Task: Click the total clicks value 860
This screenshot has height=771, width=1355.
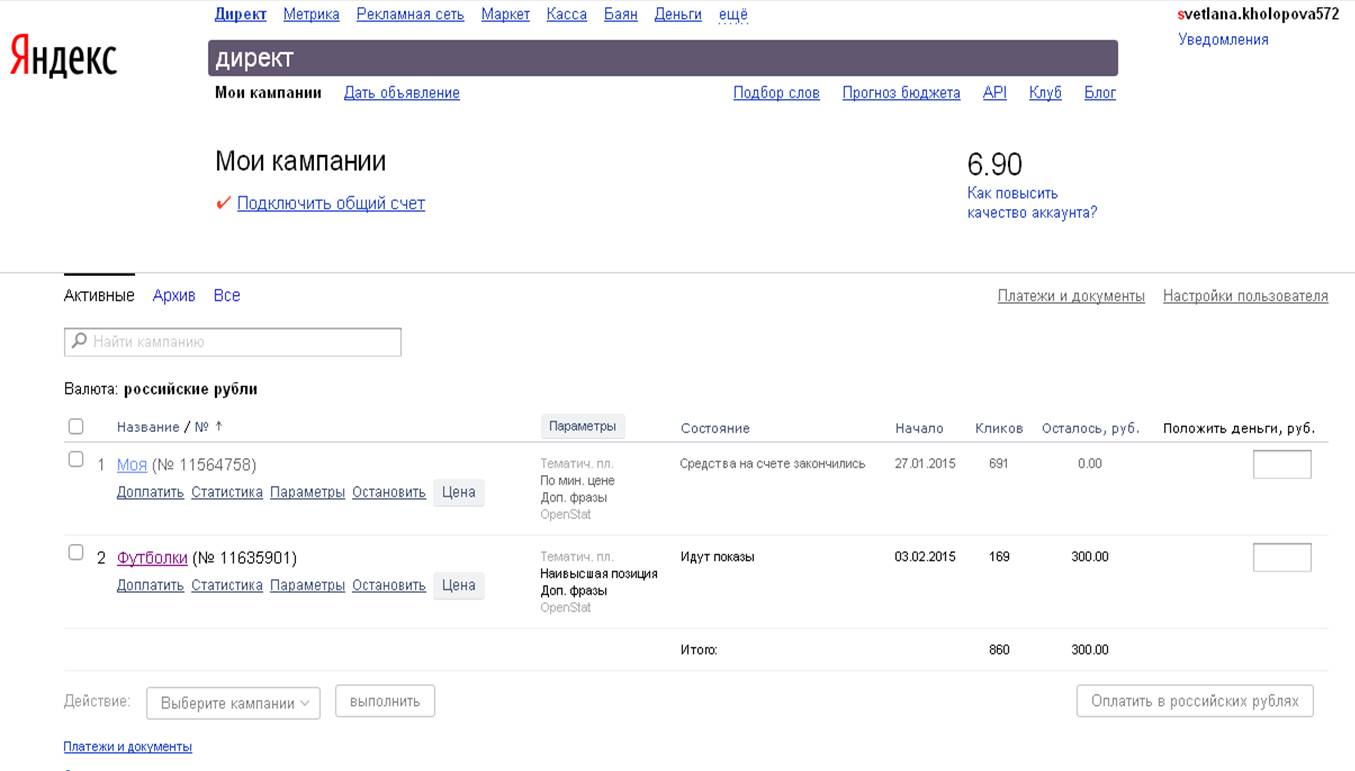Action: (999, 650)
